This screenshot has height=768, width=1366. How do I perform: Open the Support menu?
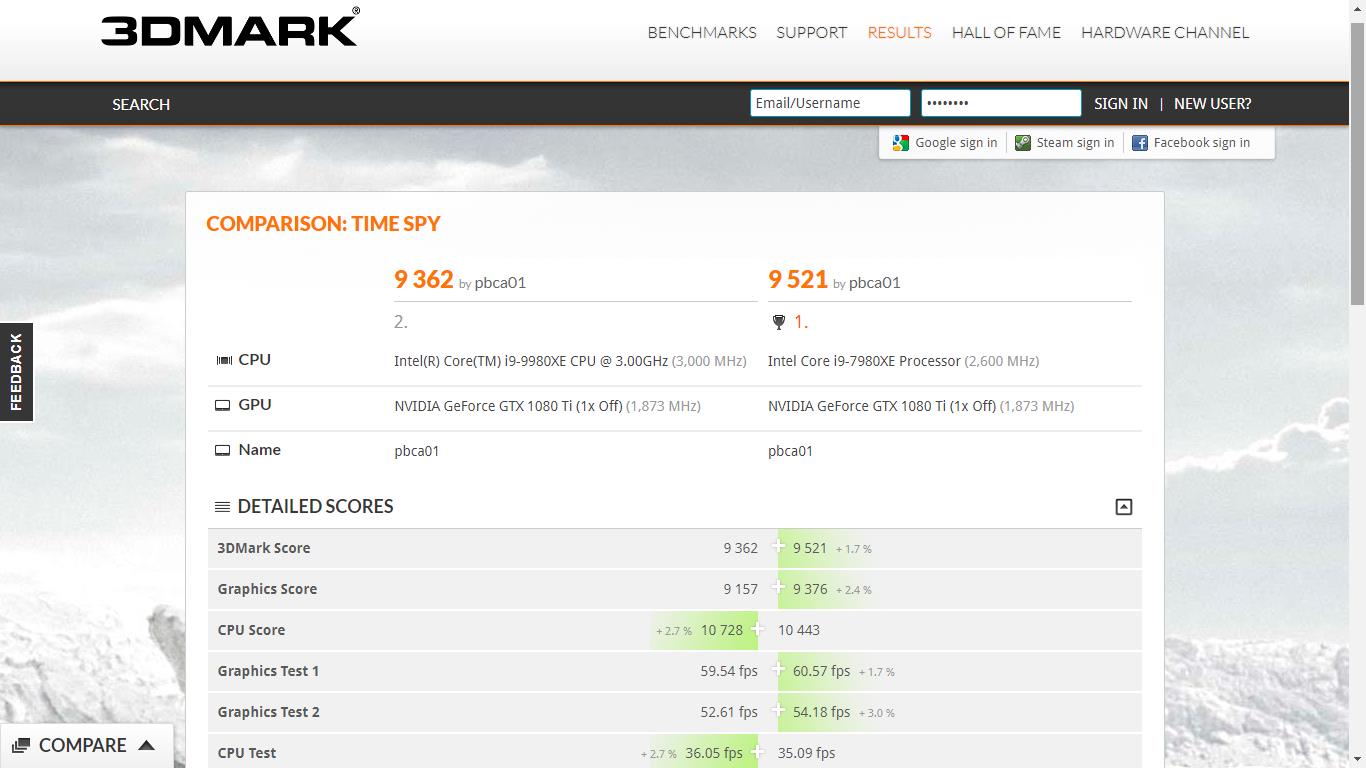pyautogui.click(x=812, y=32)
